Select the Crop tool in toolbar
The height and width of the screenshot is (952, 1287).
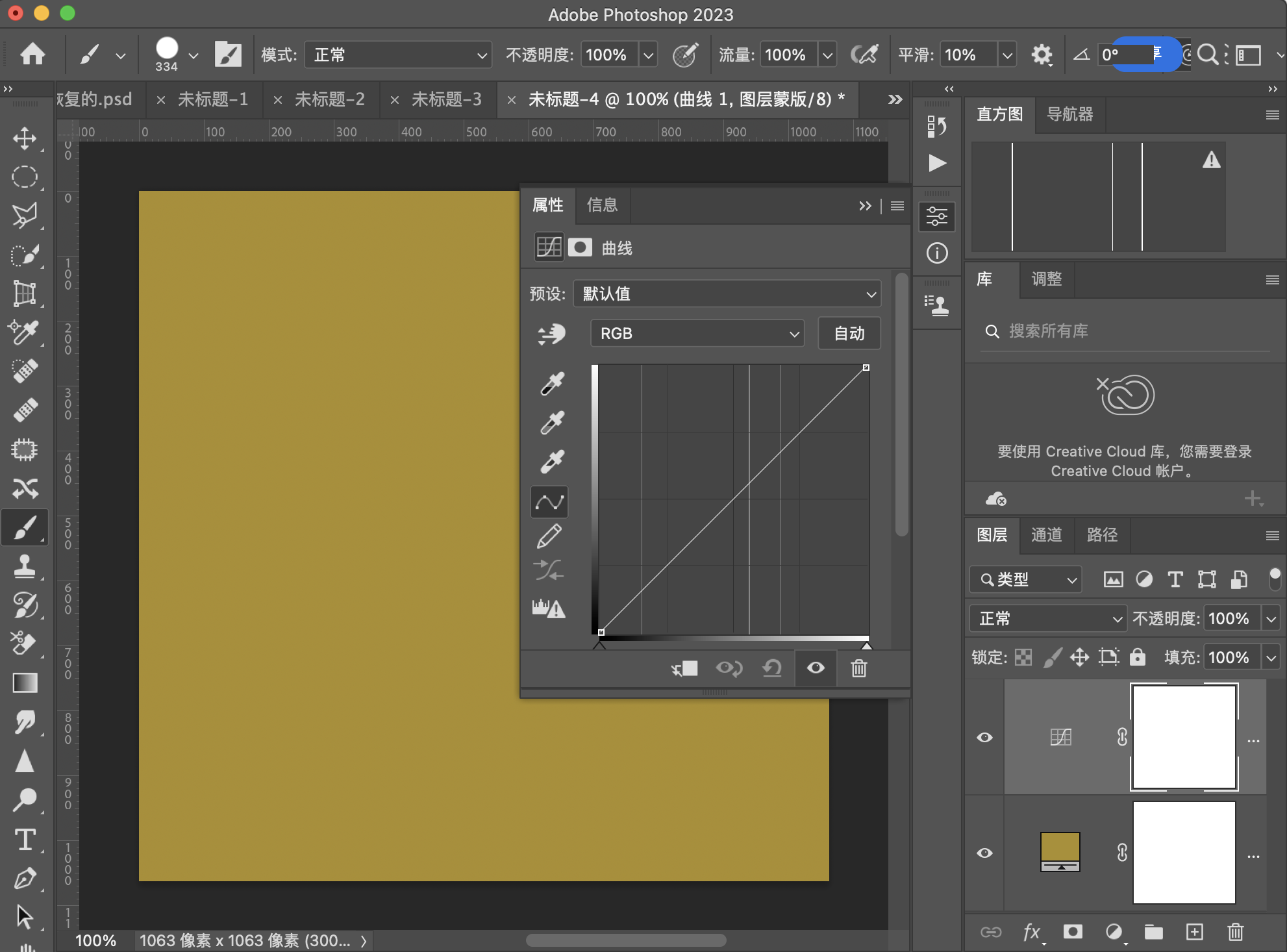point(25,294)
